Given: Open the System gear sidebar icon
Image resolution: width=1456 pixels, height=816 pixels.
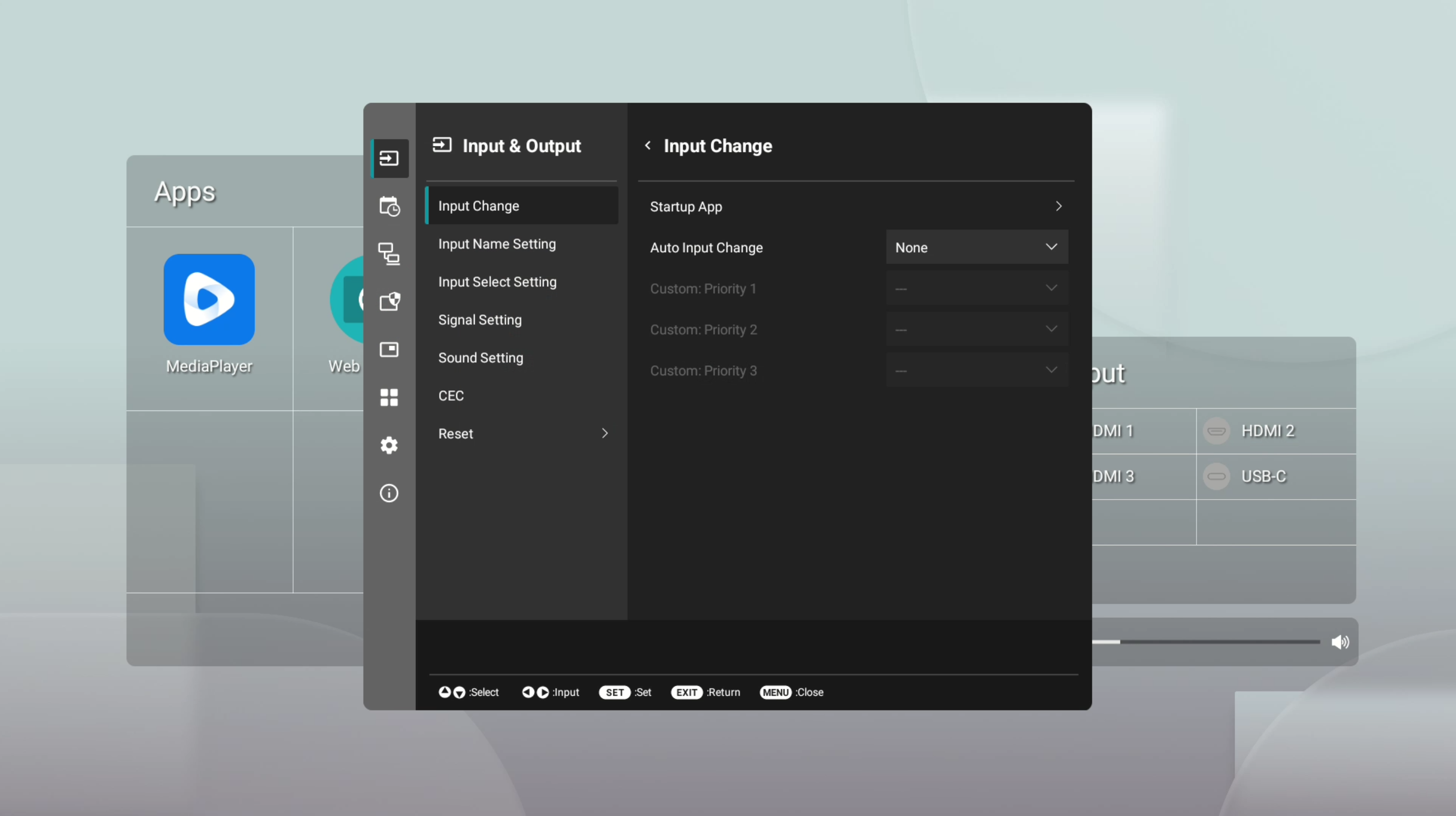Looking at the screenshot, I should pos(389,445).
